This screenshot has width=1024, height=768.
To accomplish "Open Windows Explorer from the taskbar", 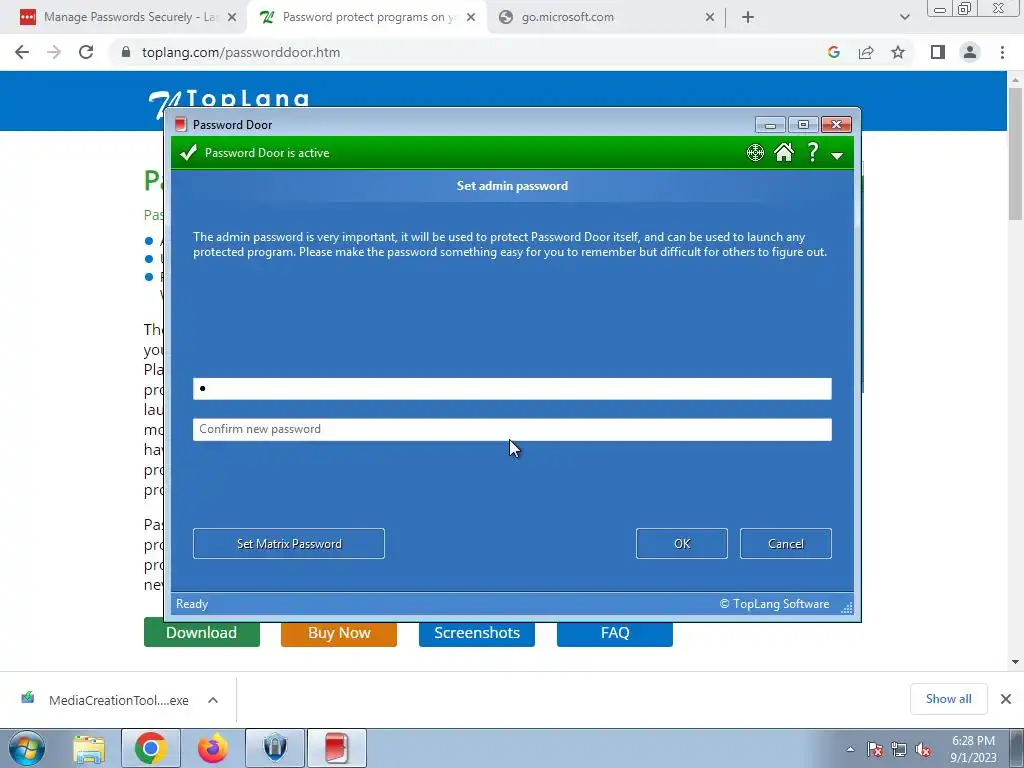I will 89,748.
